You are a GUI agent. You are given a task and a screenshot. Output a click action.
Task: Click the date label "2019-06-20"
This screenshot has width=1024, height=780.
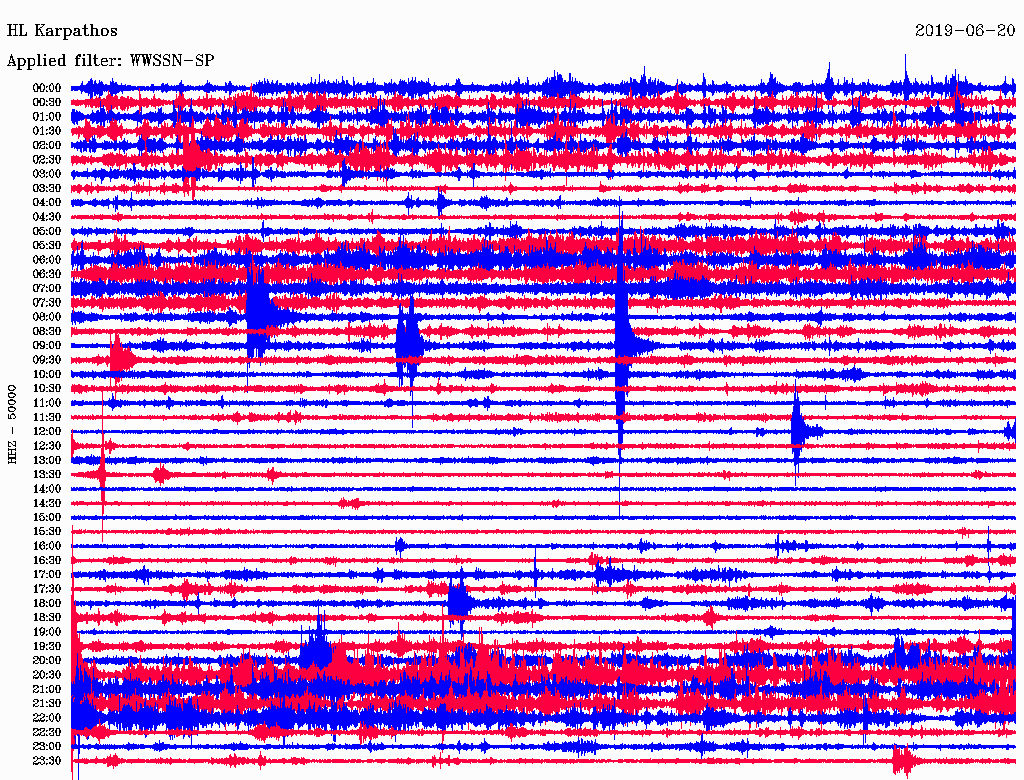(x=965, y=31)
